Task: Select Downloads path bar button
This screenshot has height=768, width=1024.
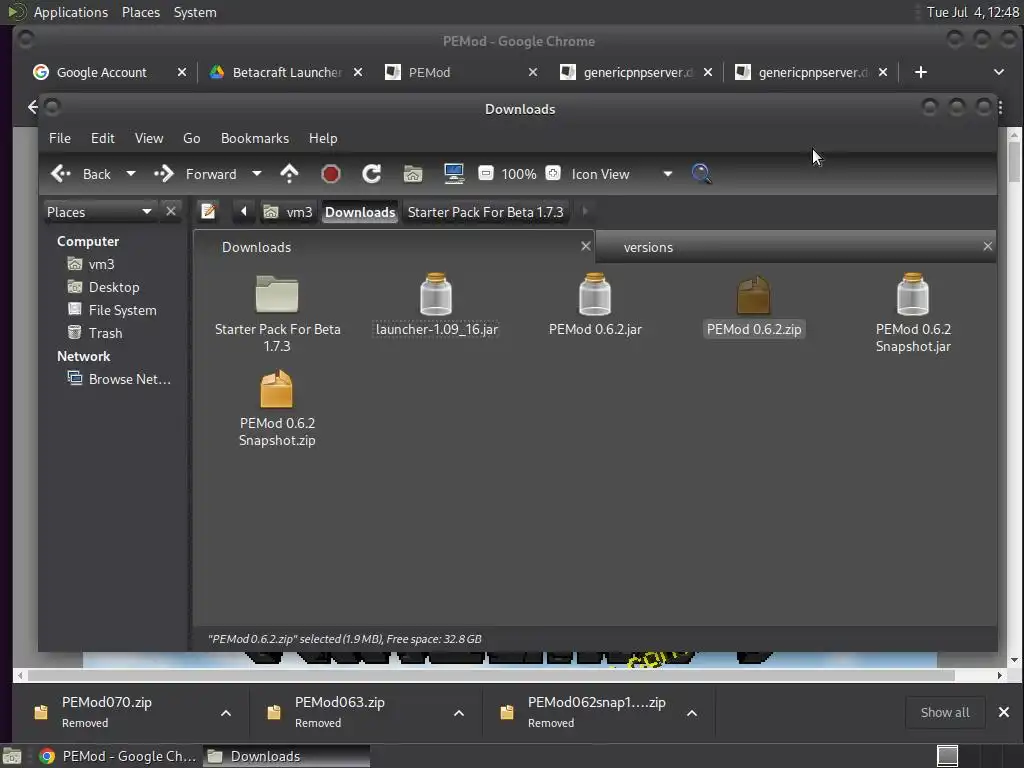Action: point(360,212)
